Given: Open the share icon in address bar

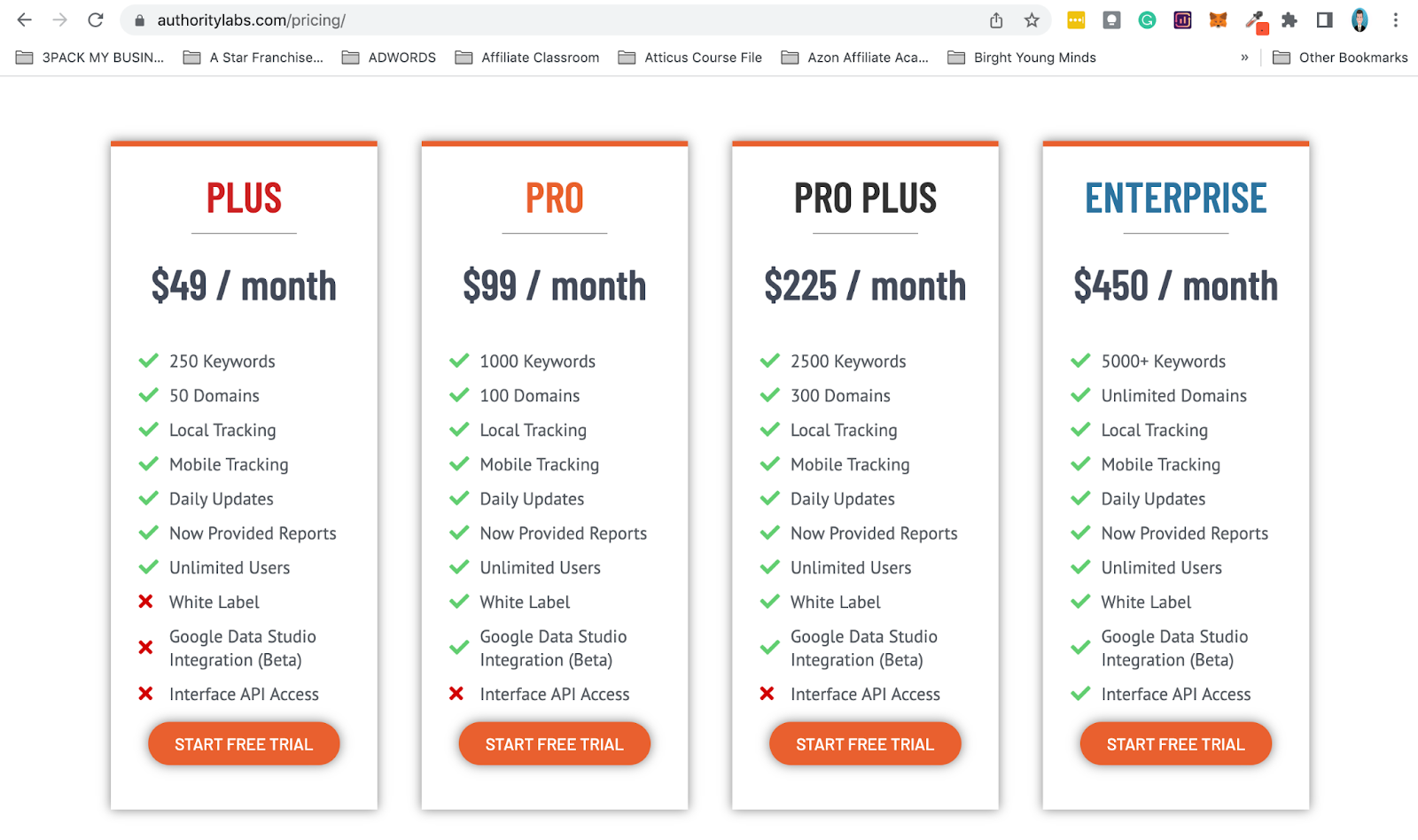Looking at the screenshot, I should coord(996,20).
